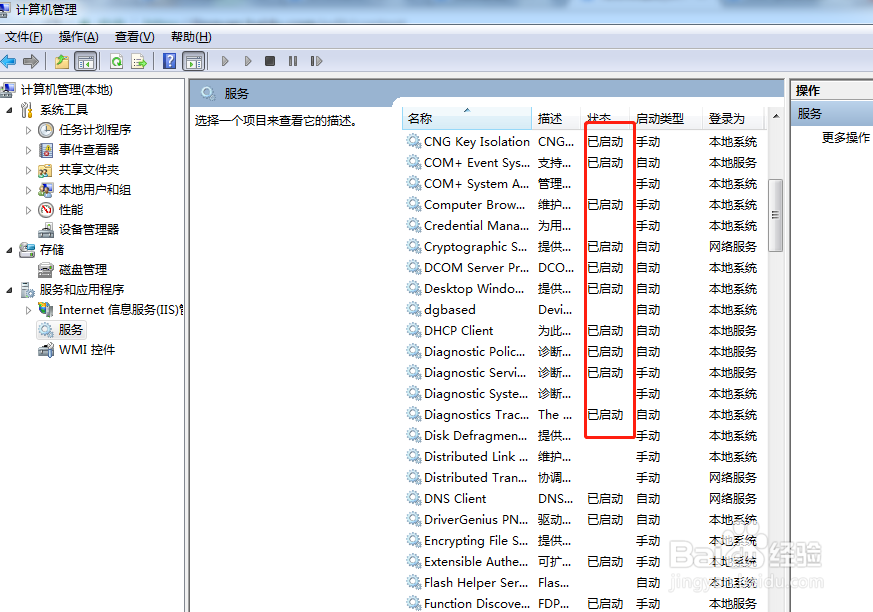
Task: Click the Start service play icon
Action: tap(225, 61)
